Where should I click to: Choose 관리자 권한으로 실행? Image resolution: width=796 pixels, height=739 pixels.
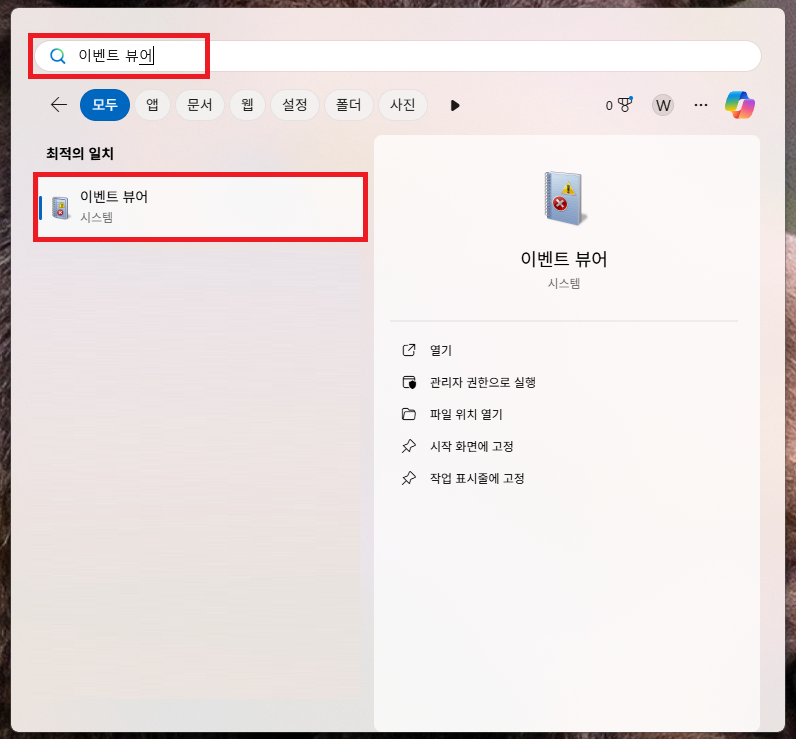click(x=483, y=382)
